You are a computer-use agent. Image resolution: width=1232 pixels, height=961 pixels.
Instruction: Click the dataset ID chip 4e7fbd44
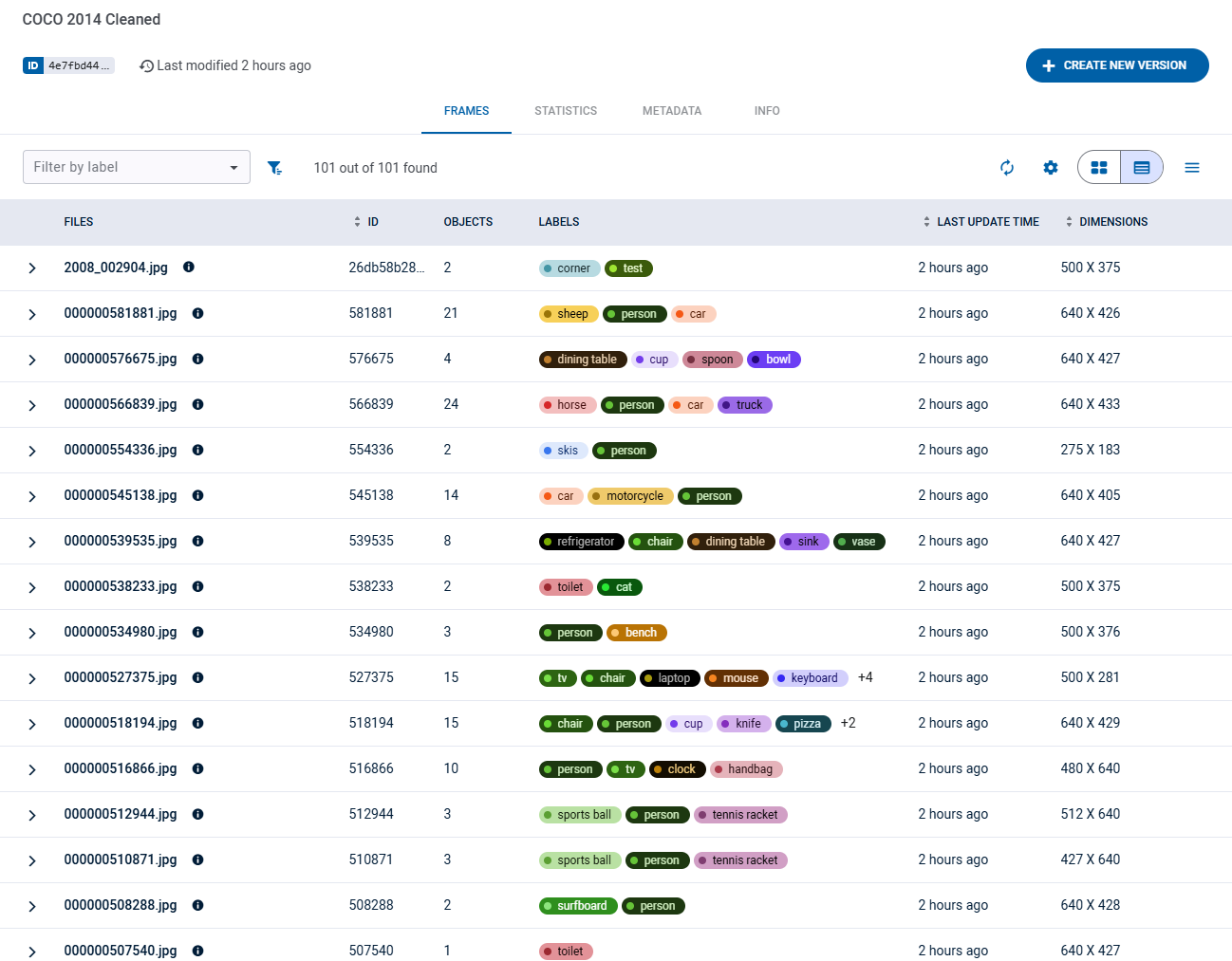68,65
